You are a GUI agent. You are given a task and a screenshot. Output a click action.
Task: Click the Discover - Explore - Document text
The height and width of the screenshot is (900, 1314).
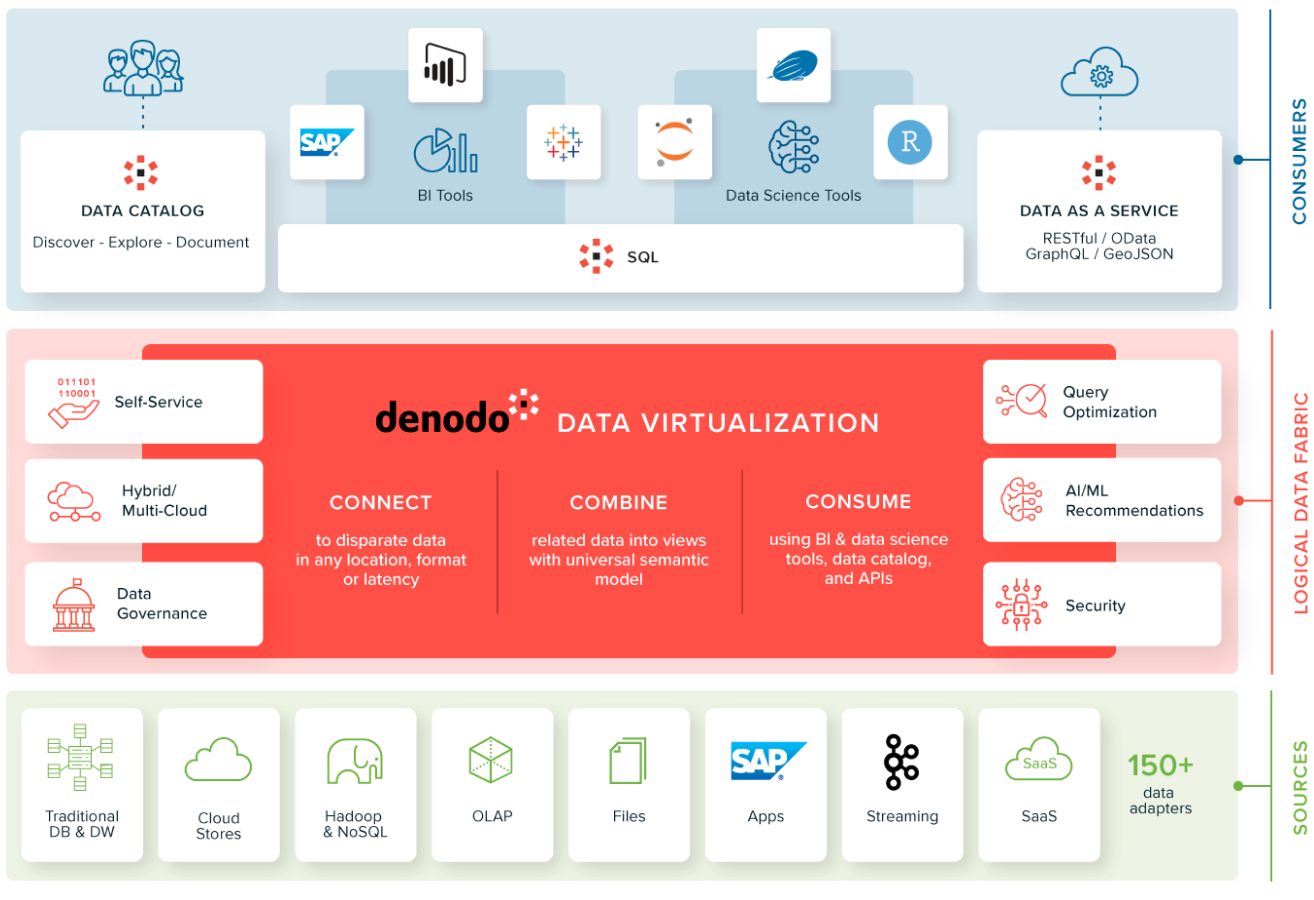141,242
